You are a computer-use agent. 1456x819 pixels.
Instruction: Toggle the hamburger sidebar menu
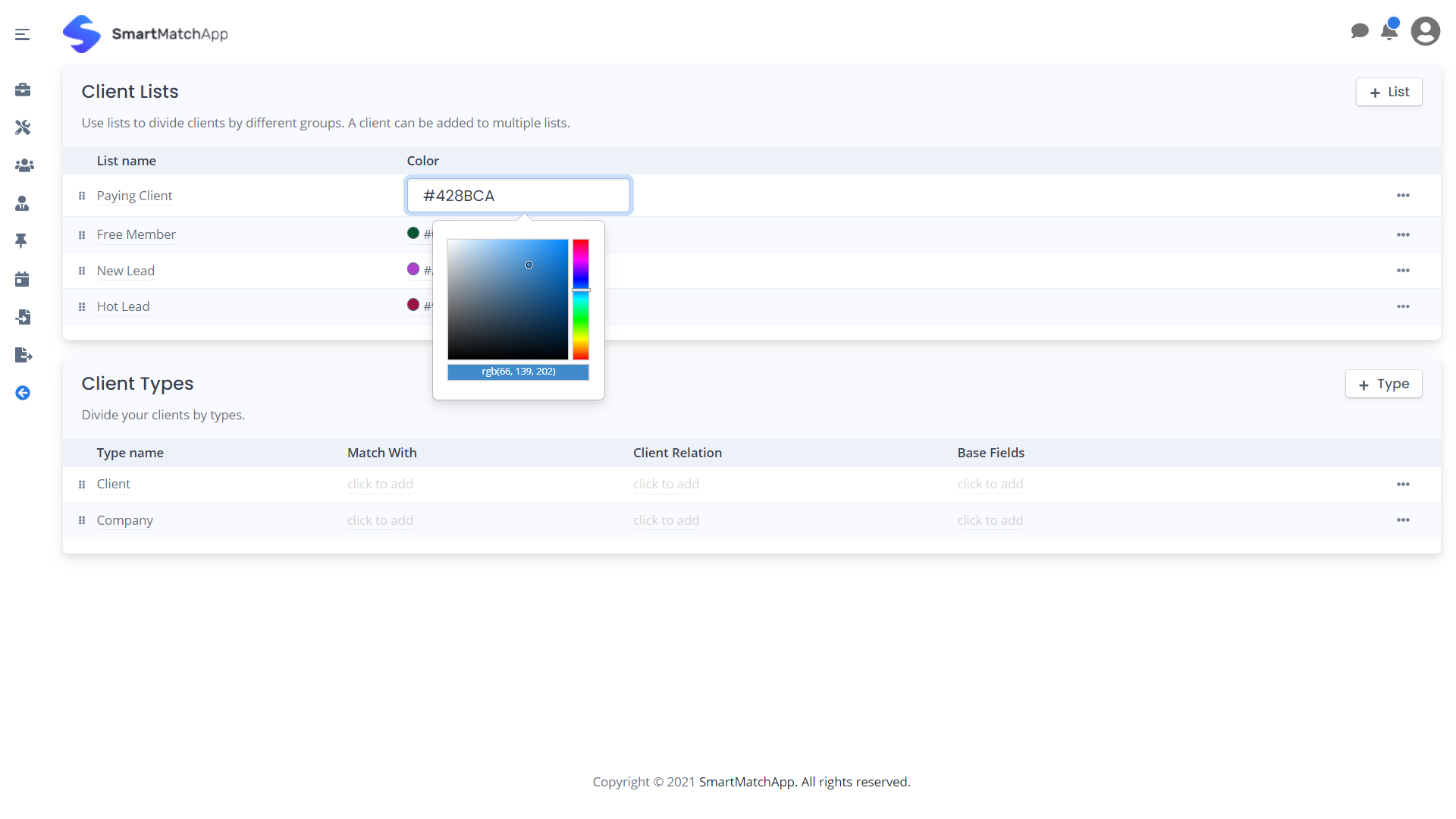coord(22,34)
